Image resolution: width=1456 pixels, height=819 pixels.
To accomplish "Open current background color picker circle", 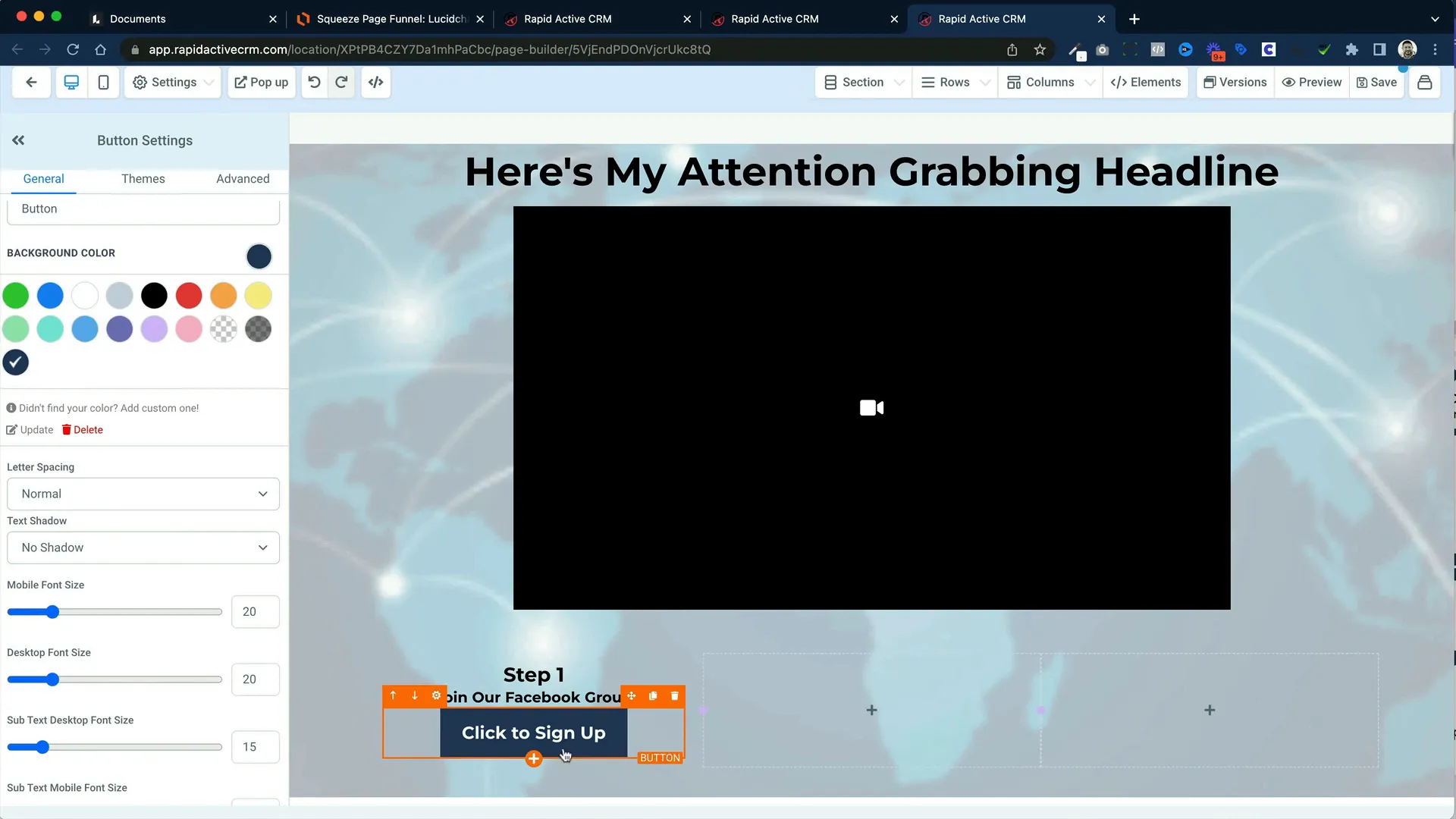I will click(x=259, y=256).
